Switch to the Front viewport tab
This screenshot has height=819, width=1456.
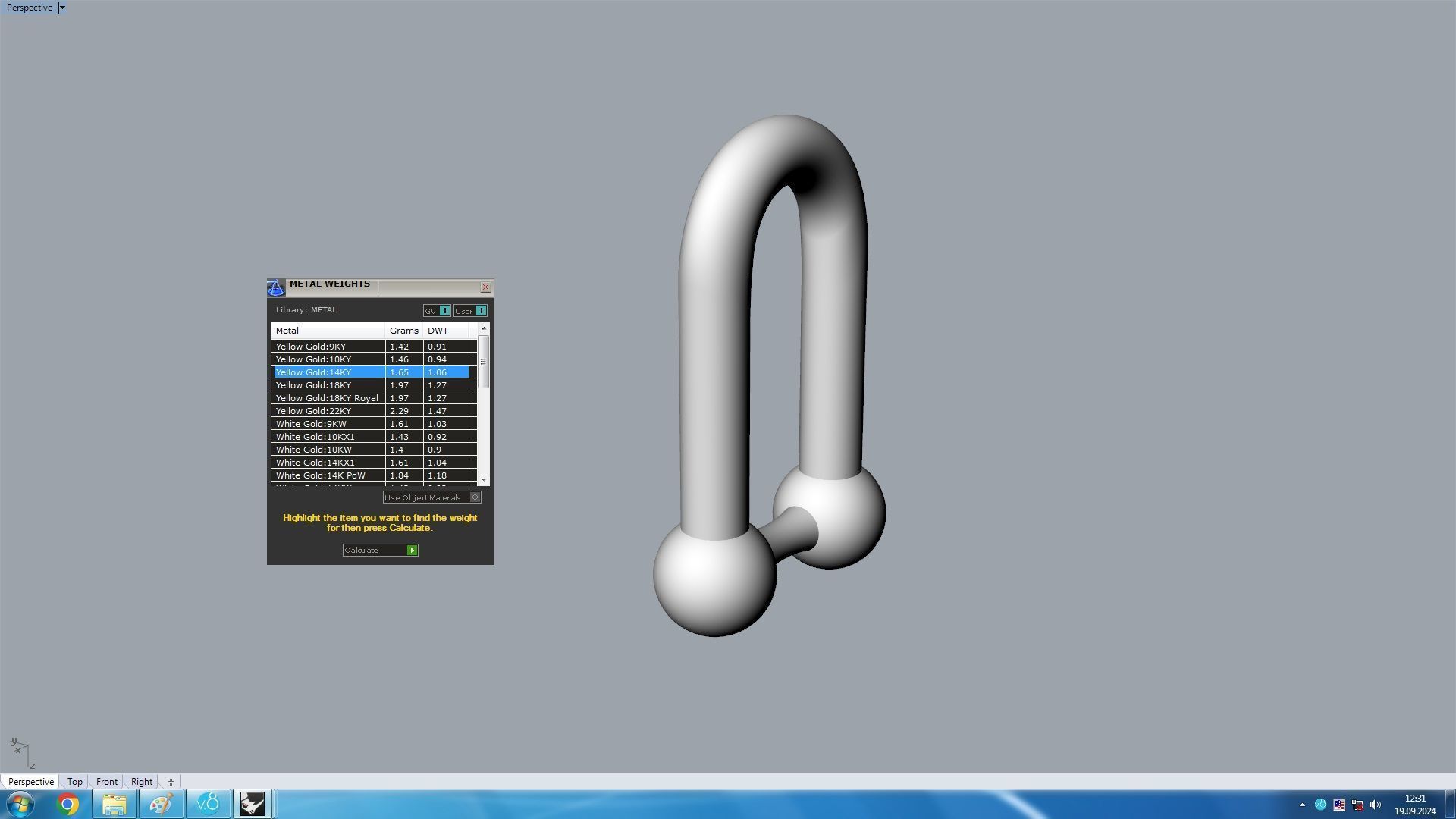pos(106,782)
